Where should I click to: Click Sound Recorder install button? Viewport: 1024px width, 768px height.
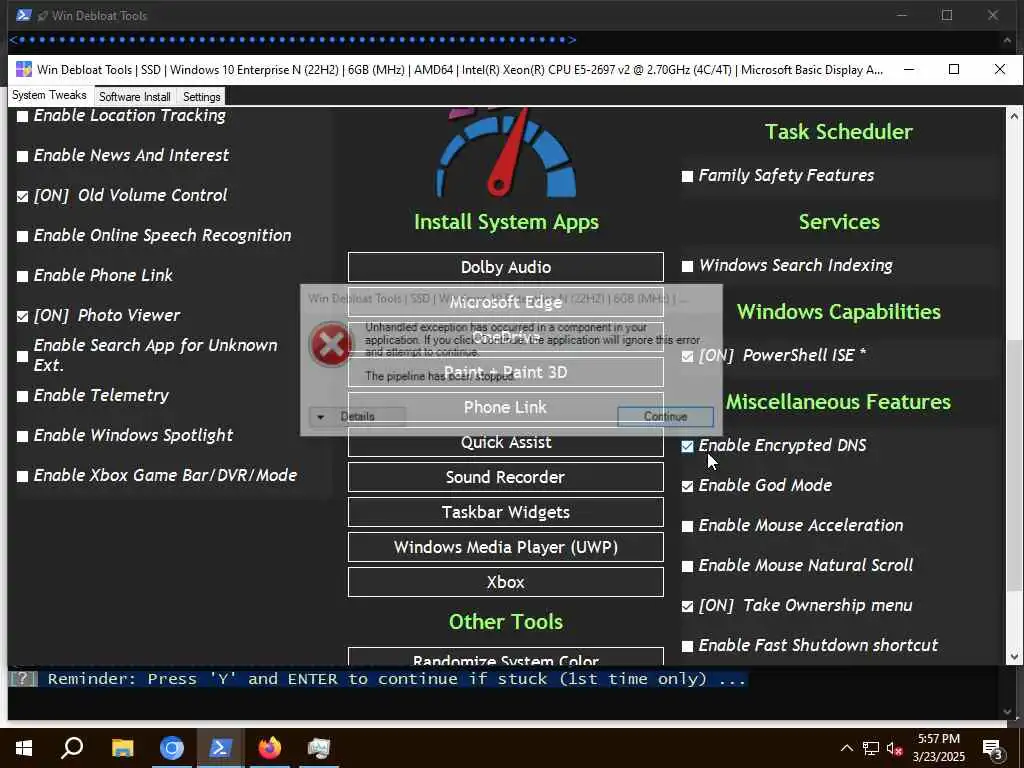point(505,477)
